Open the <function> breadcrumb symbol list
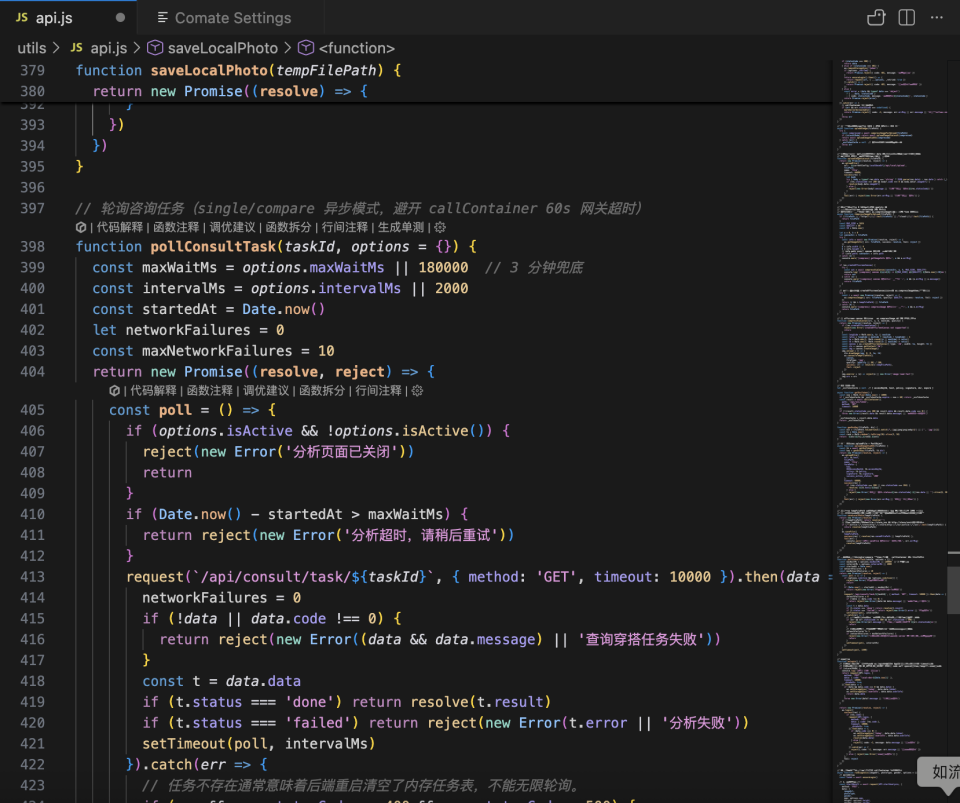 pyautogui.click(x=356, y=48)
